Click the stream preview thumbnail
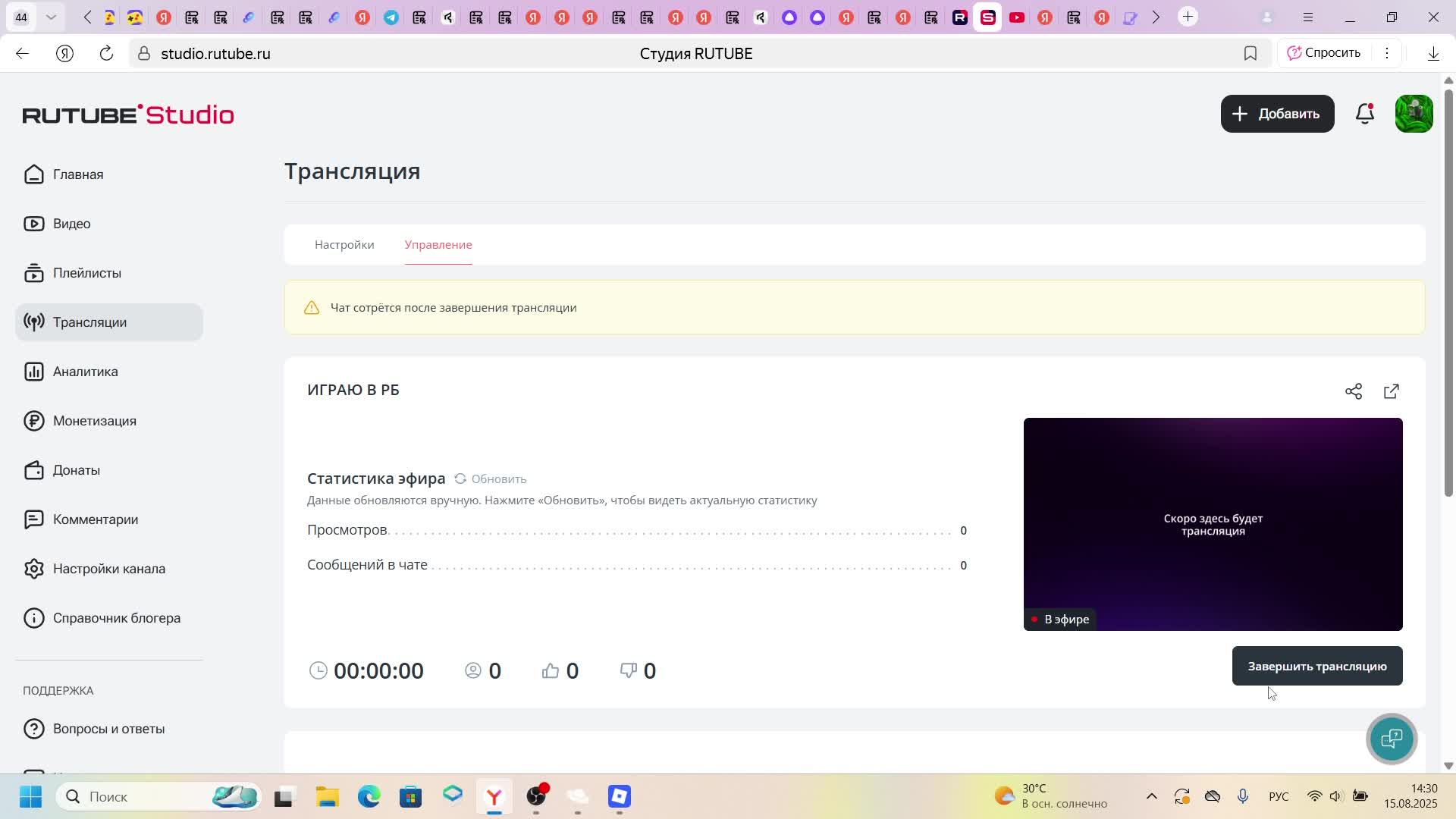The width and height of the screenshot is (1456, 819). [1213, 523]
